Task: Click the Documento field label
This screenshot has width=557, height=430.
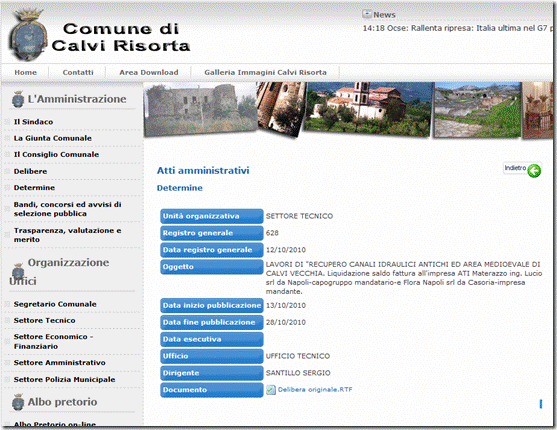Action: [x=212, y=390]
